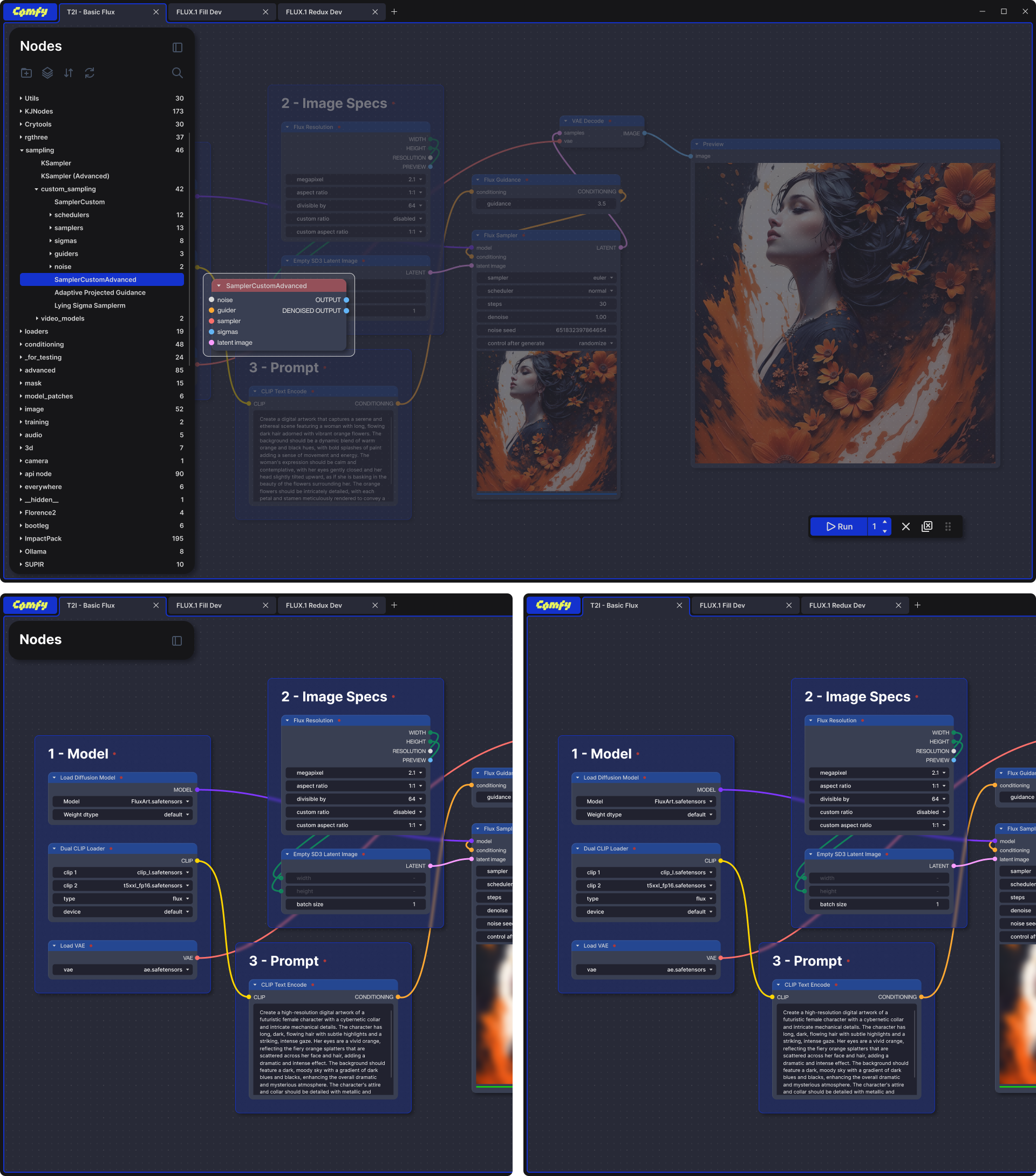The width and height of the screenshot is (1036, 1176).
Task: Collapse the VAE Decode node arrow
Action: click(566, 121)
